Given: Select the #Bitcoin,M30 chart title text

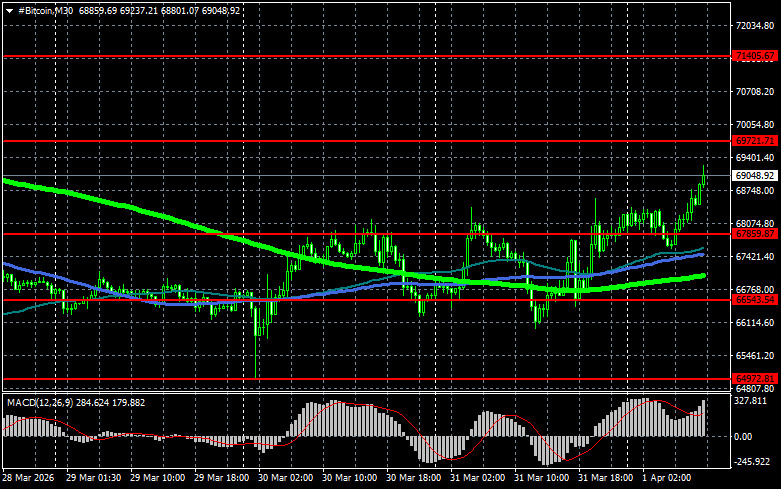Looking at the screenshot, I should tap(45, 10).
